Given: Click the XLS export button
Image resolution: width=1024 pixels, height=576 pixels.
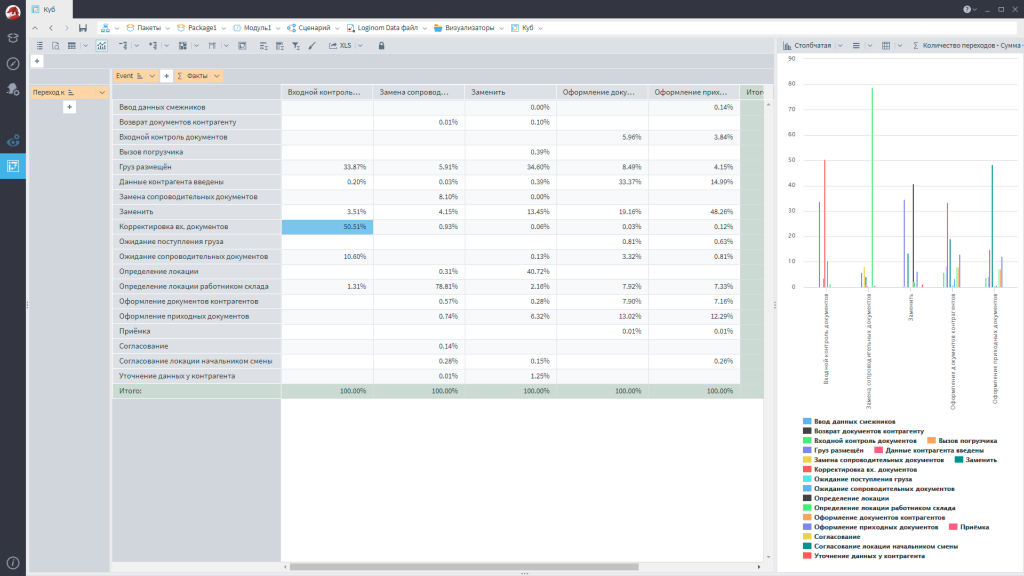Looking at the screenshot, I should [341, 45].
